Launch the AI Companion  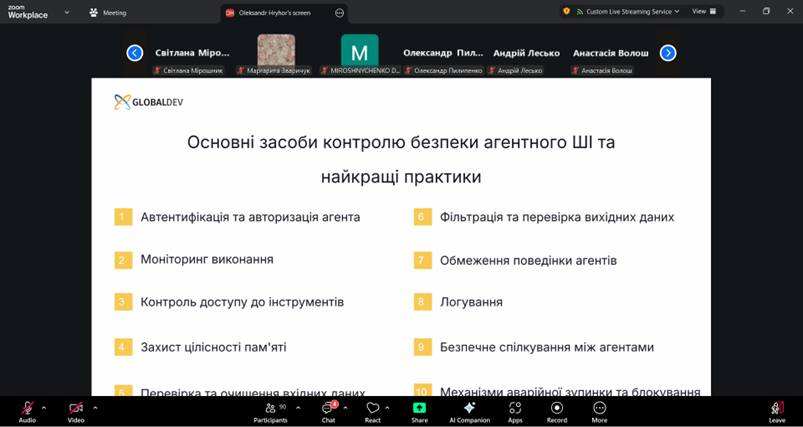pos(469,410)
